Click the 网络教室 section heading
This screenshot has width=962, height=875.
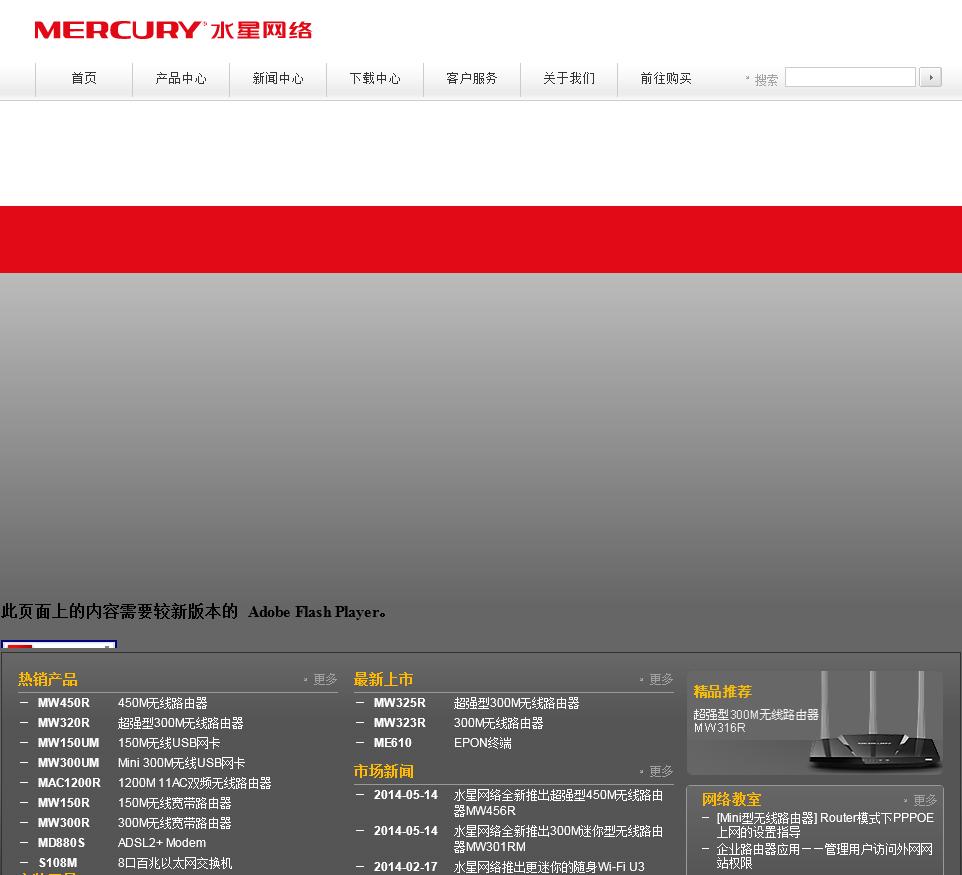(731, 800)
